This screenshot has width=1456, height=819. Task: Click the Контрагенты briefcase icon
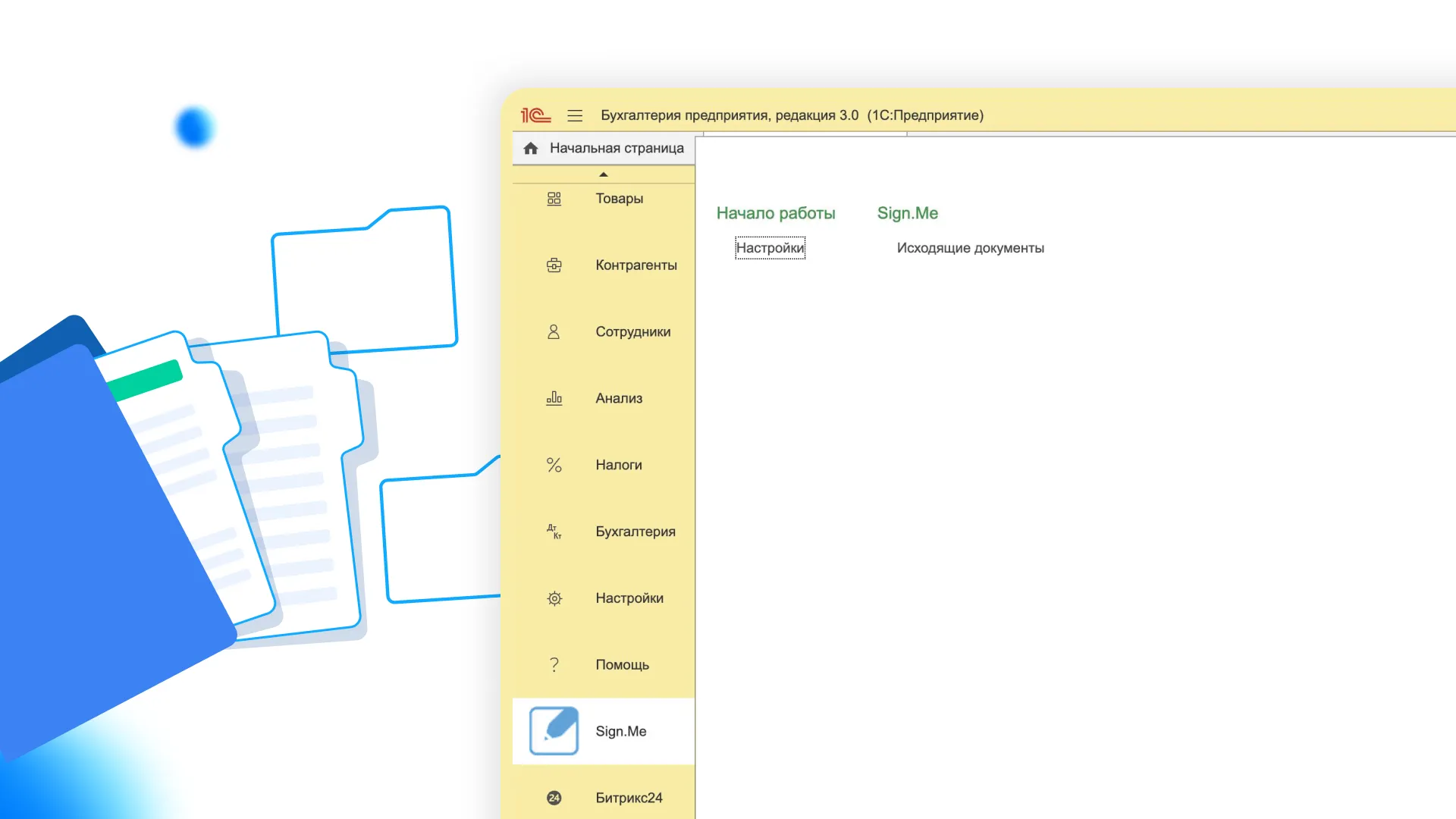point(554,265)
